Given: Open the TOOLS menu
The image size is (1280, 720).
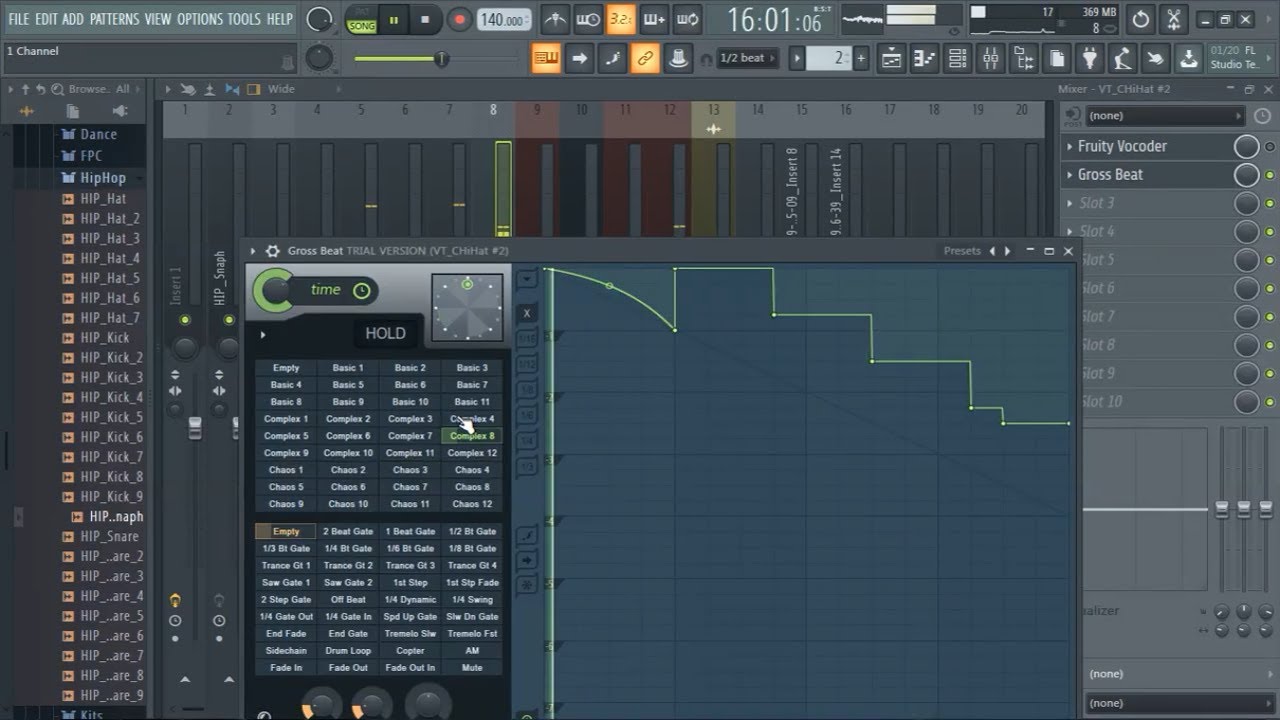Looking at the screenshot, I should (x=244, y=19).
